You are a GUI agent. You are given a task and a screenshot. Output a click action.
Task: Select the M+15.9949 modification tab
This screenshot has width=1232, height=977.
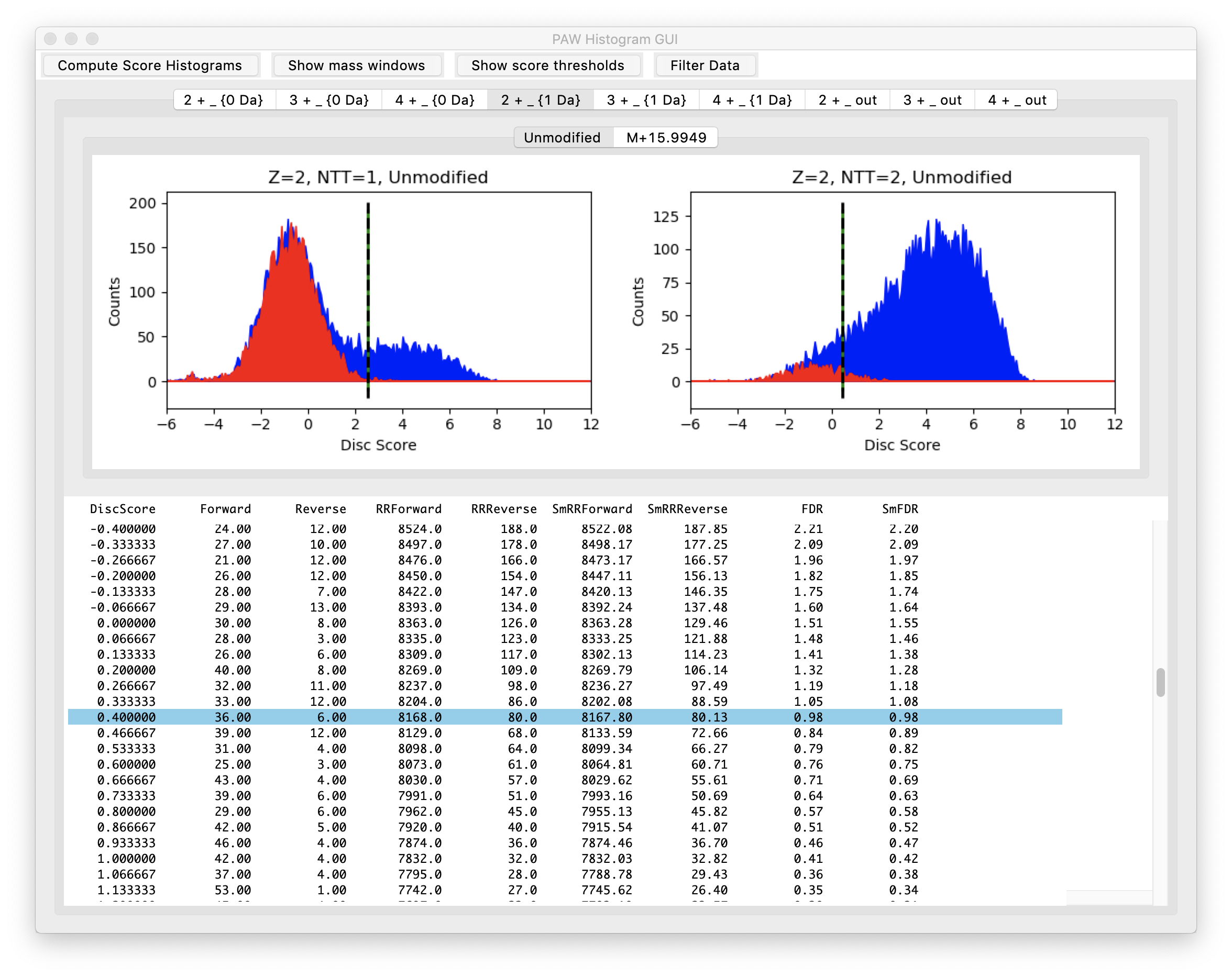click(666, 138)
